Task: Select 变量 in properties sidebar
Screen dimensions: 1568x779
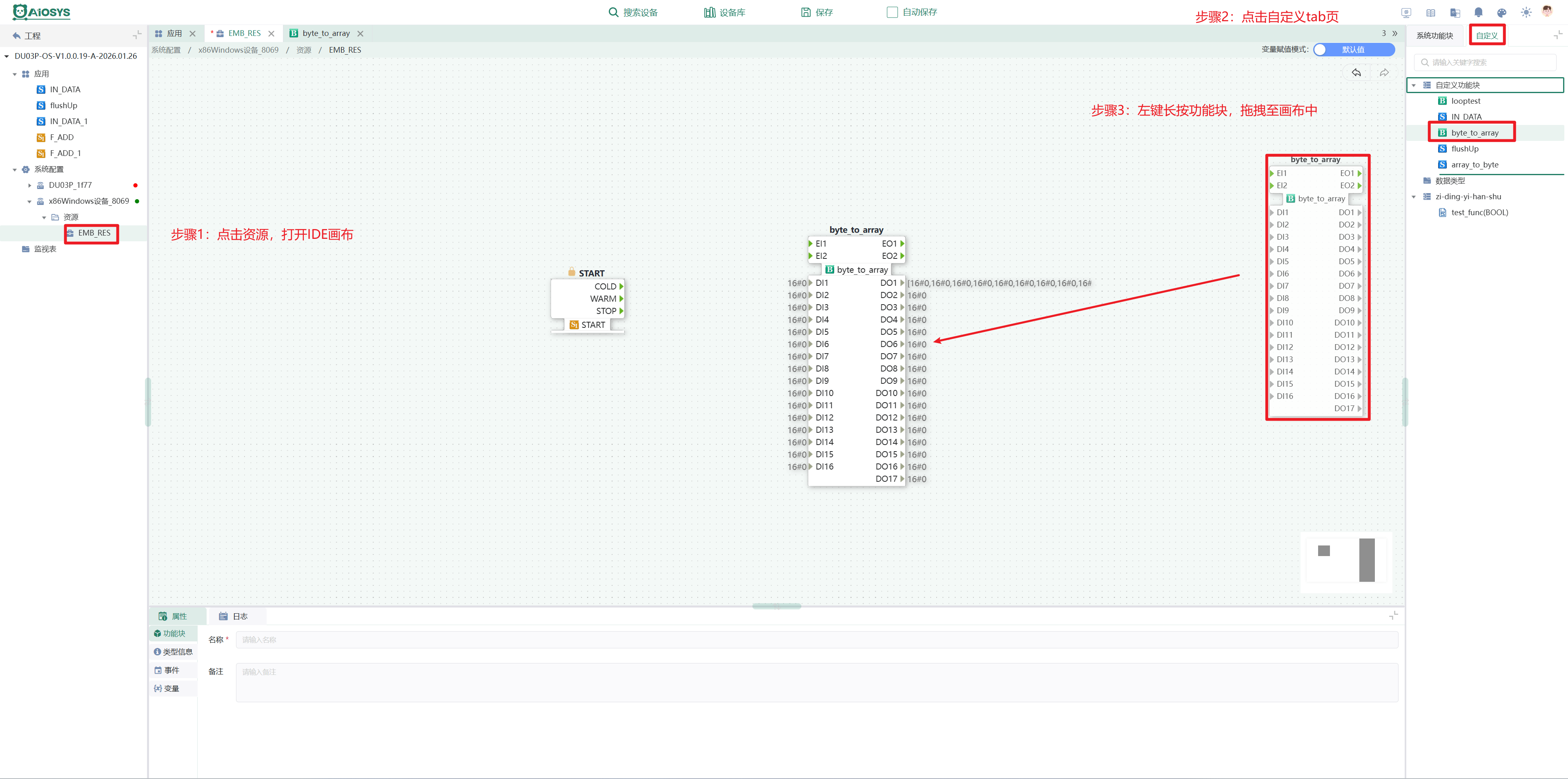Action: [x=173, y=688]
